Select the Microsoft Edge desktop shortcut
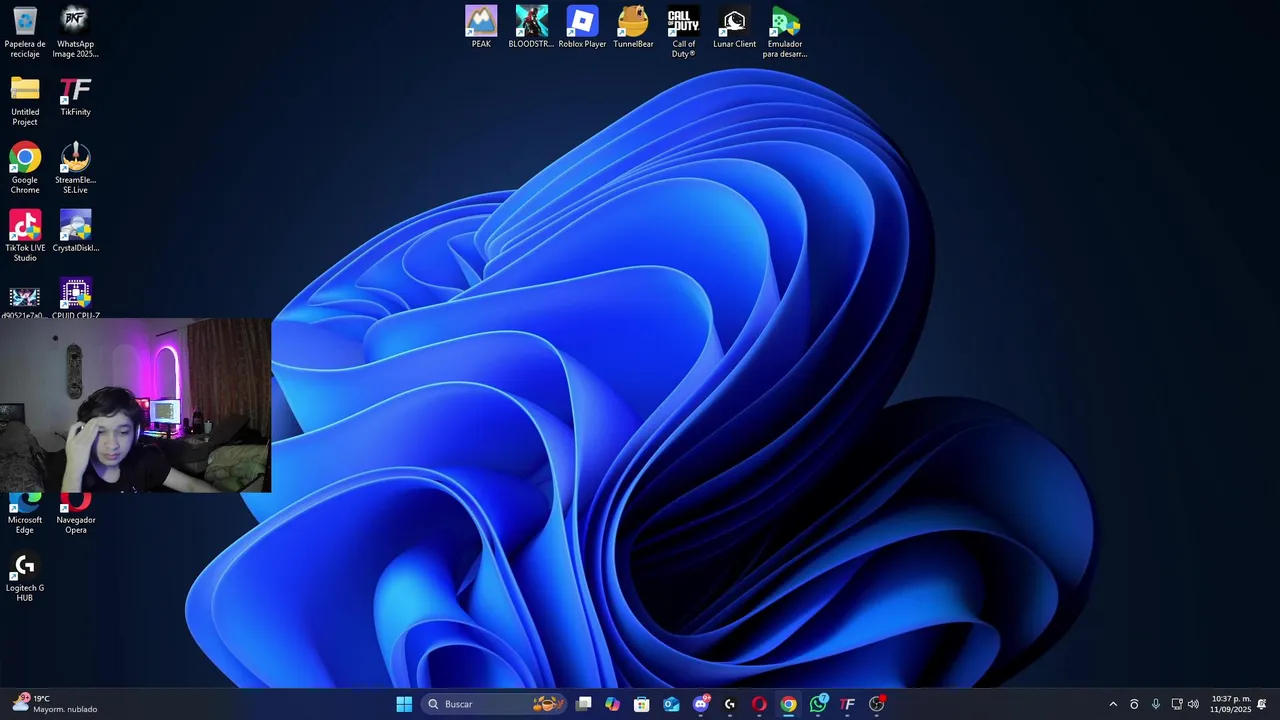 [25, 514]
